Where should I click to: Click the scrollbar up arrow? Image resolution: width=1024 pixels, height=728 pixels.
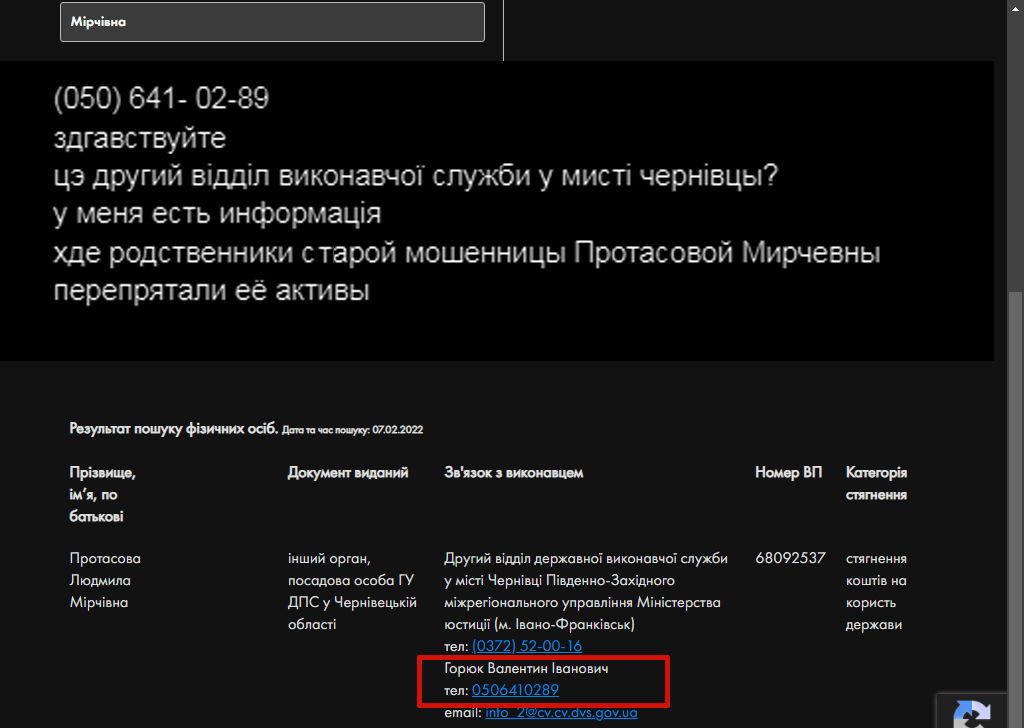point(1016,6)
